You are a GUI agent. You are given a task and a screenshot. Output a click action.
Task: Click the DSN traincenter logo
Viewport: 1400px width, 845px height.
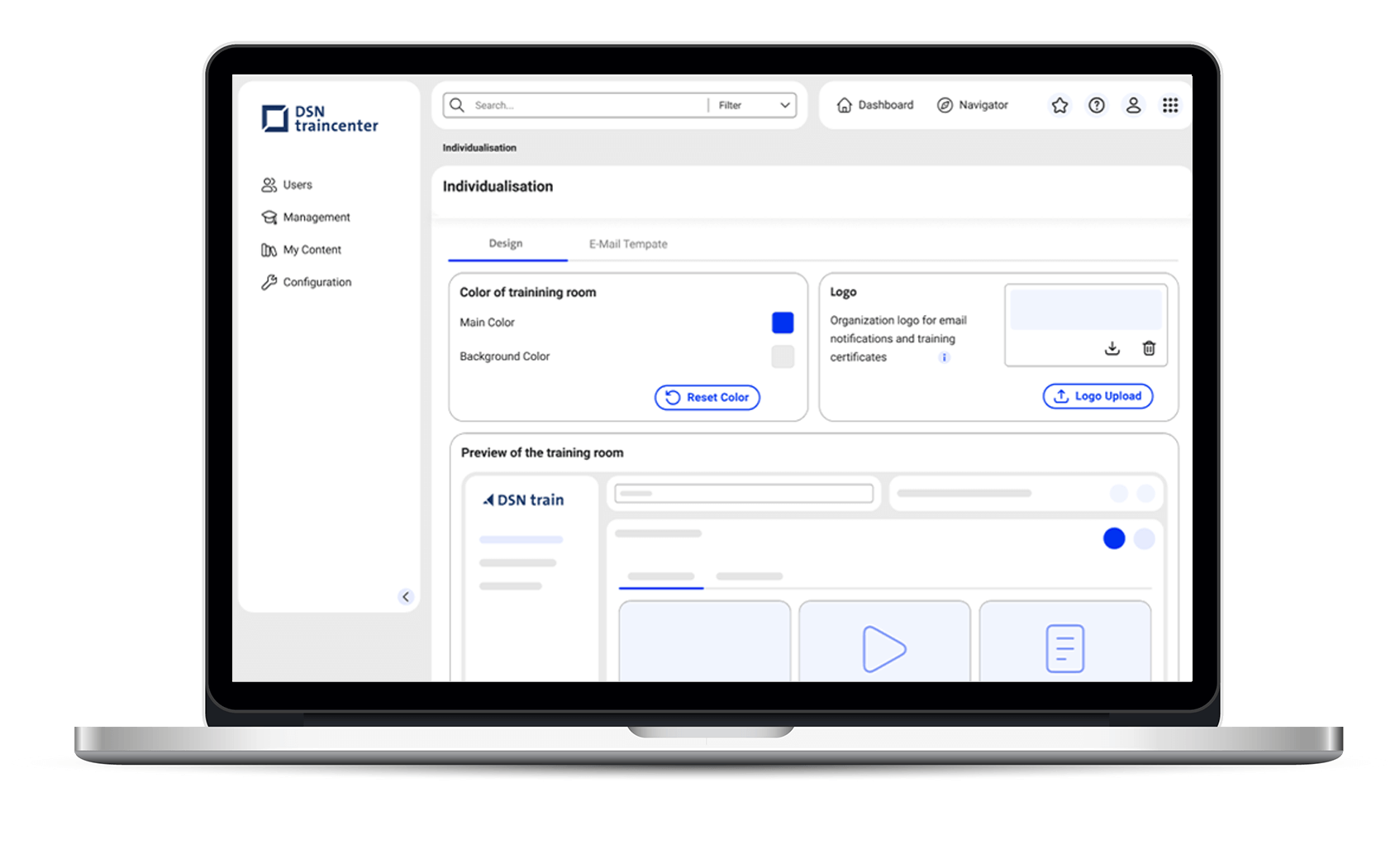coord(320,118)
